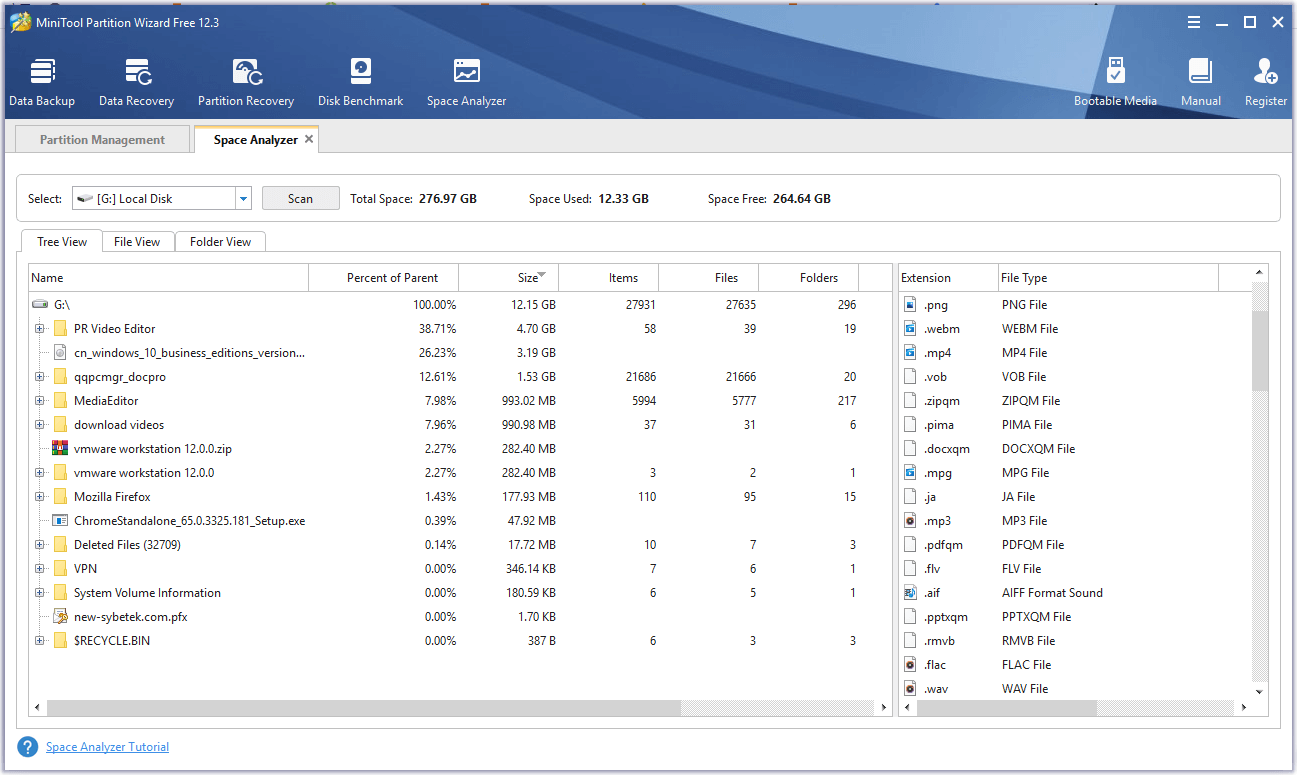Select the Folder View tab
Image resolution: width=1297 pixels, height=775 pixels.
[x=220, y=241]
